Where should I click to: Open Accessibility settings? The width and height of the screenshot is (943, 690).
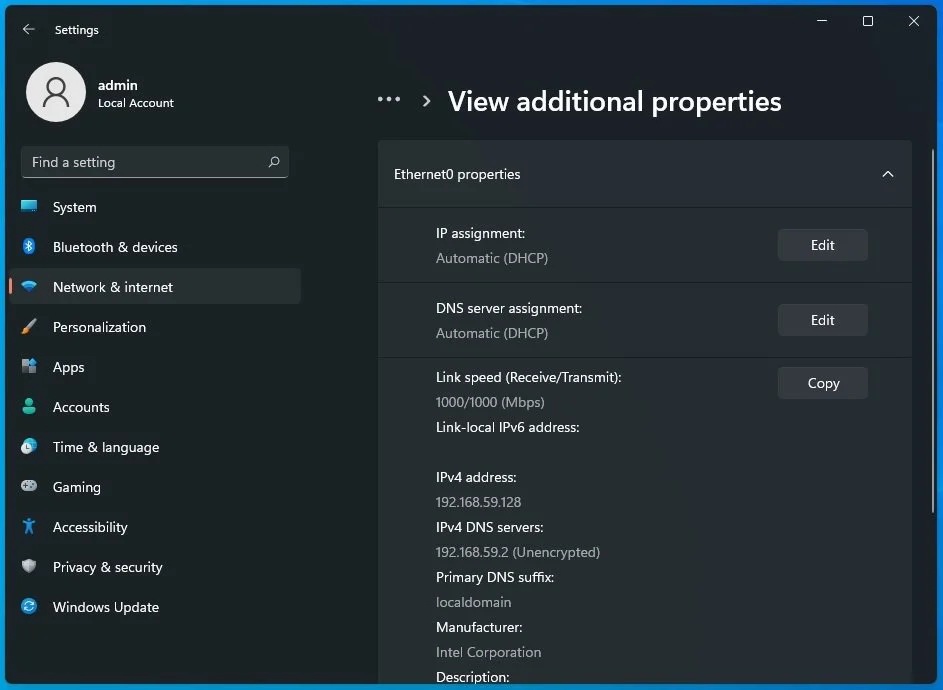155,526
